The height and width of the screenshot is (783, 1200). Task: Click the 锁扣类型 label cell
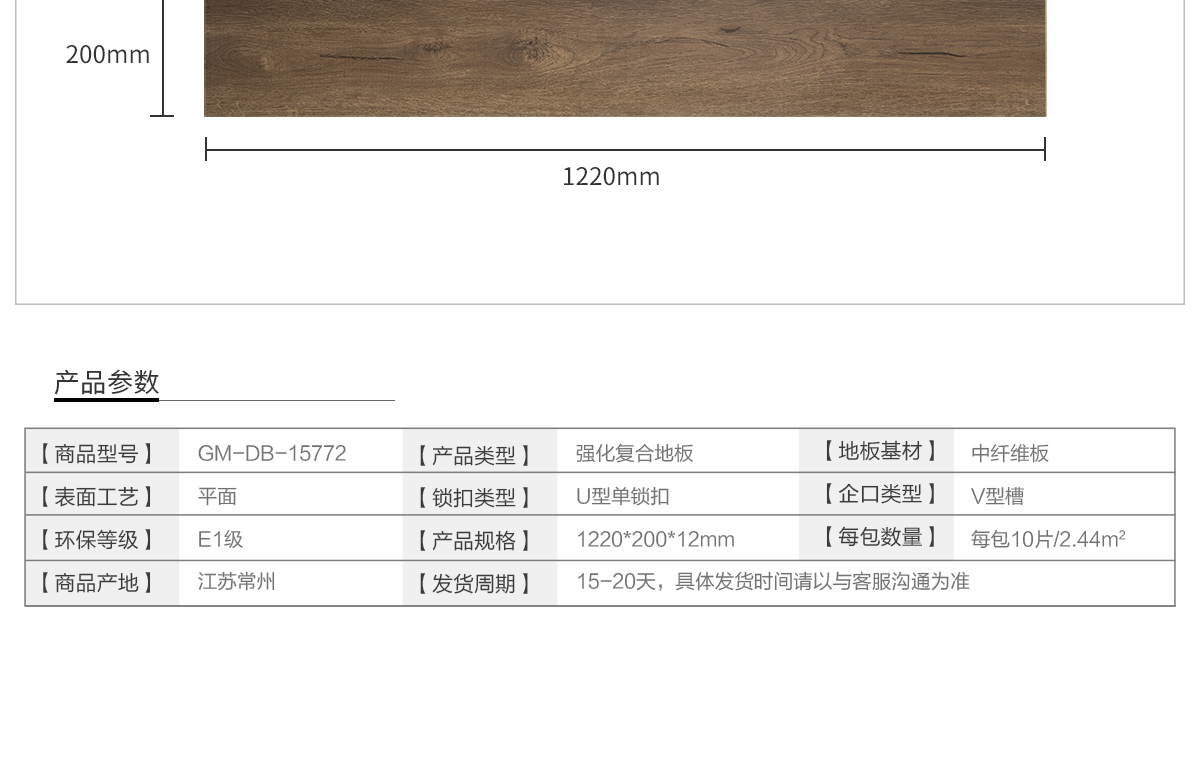point(474,498)
